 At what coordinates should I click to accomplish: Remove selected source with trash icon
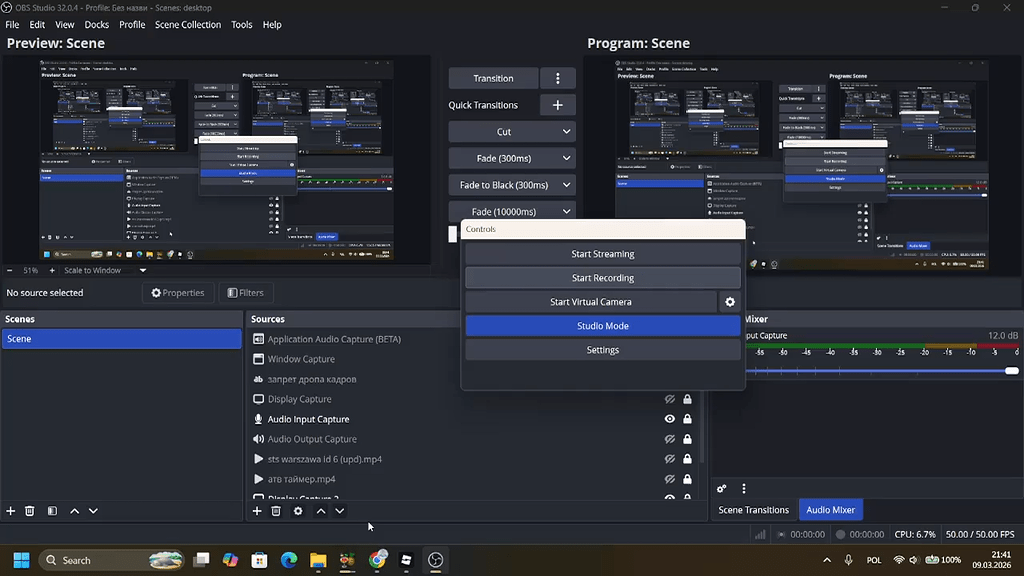(x=276, y=511)
